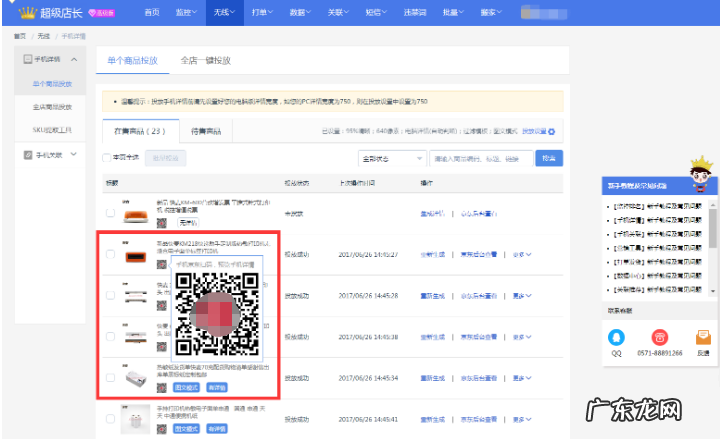
Task: Go to 首页 in top navigation
Action: pyautogui.click(x=152, y=12)
